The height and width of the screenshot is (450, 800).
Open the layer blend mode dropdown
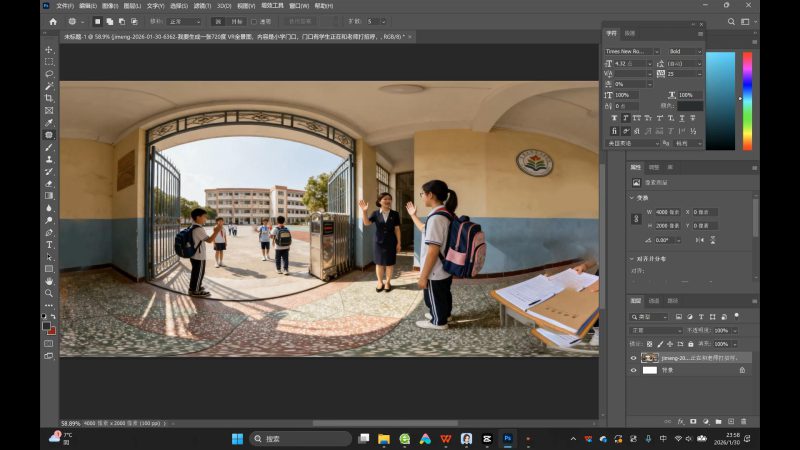pyautogui.click(x=655, y=331)
